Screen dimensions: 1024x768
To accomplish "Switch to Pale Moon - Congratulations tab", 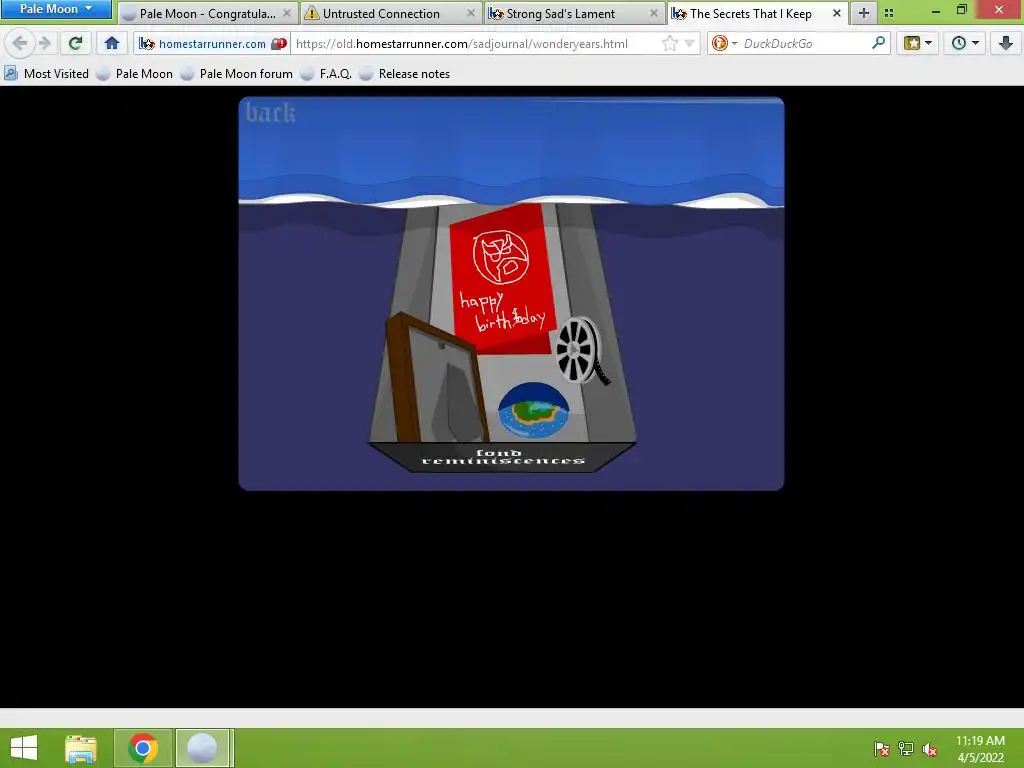I will point(207,14).
